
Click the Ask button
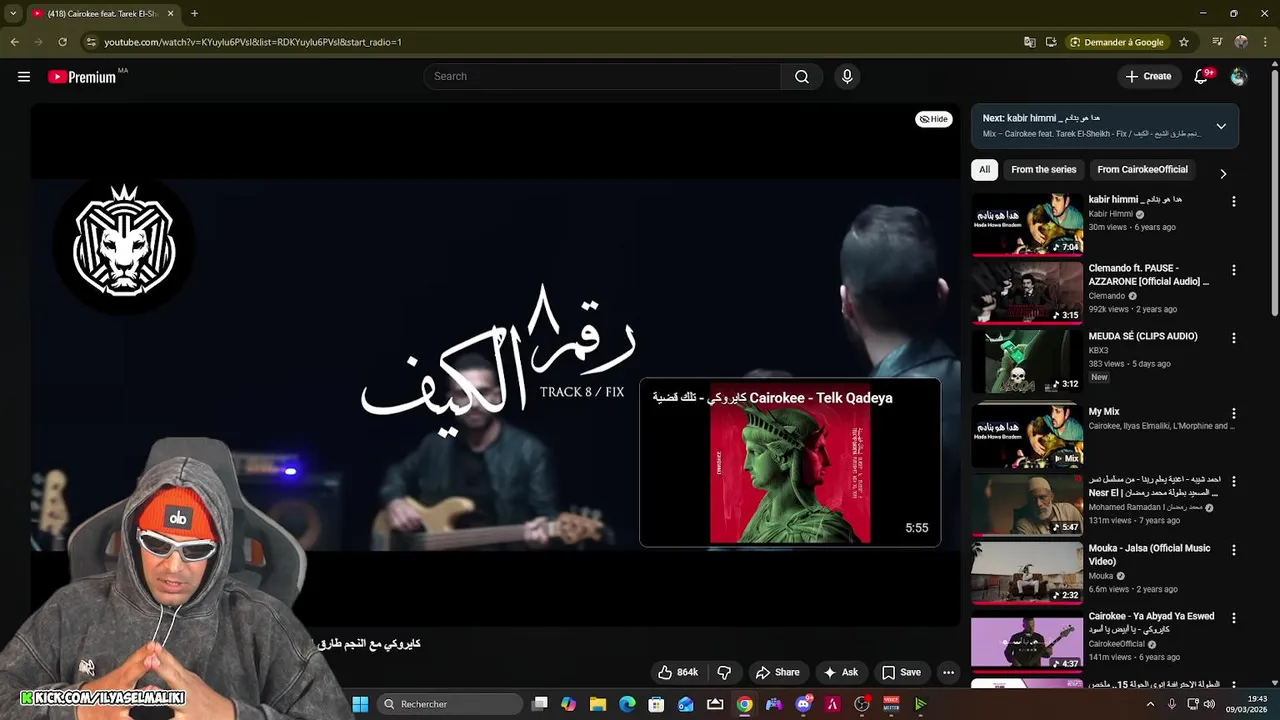pyautogui.click(x=840, y=672)
